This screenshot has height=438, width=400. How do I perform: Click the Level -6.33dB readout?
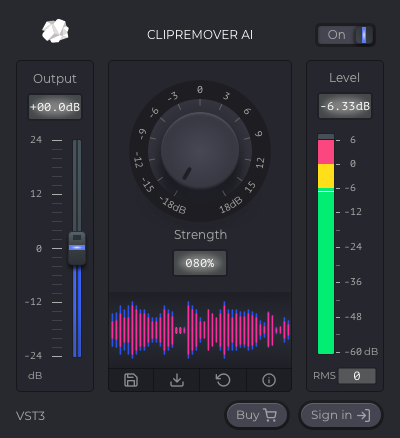coord(345,106)
